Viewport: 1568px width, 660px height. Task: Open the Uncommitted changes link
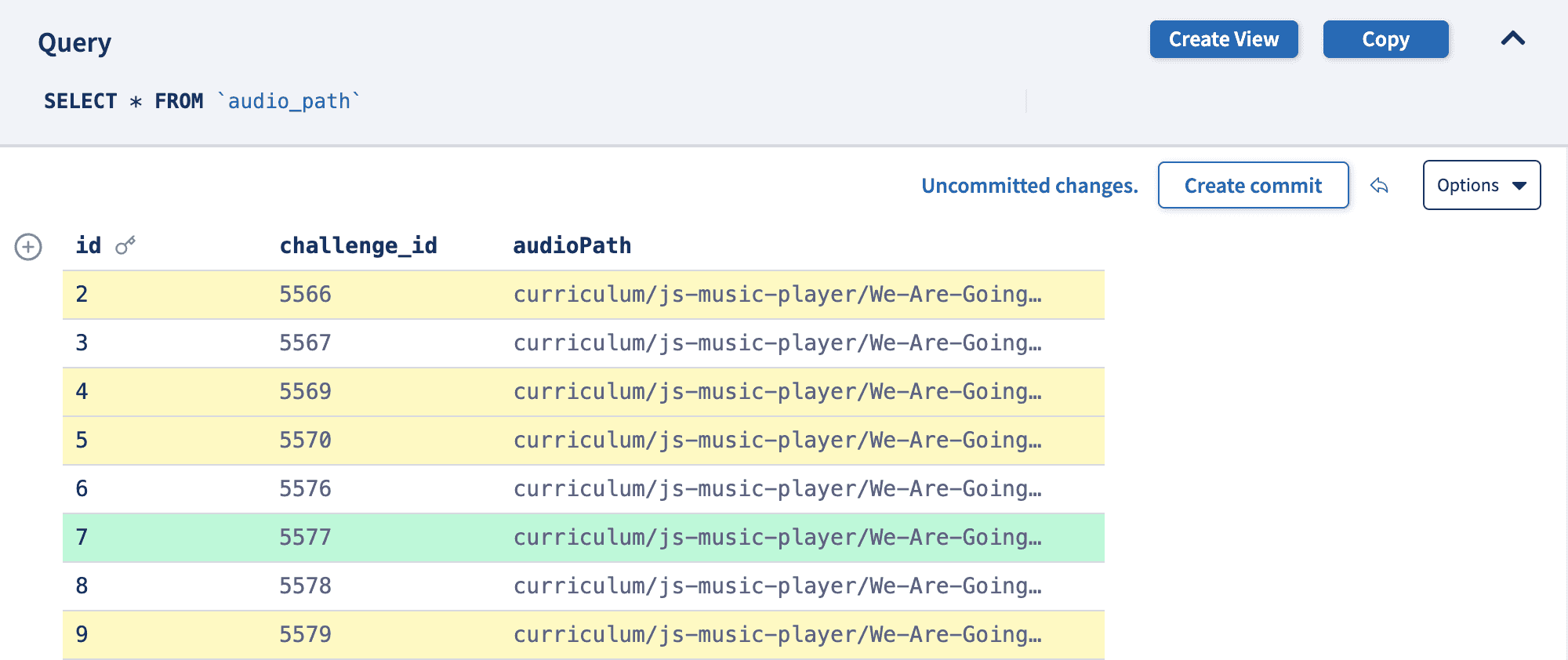tap(1029, 186)
